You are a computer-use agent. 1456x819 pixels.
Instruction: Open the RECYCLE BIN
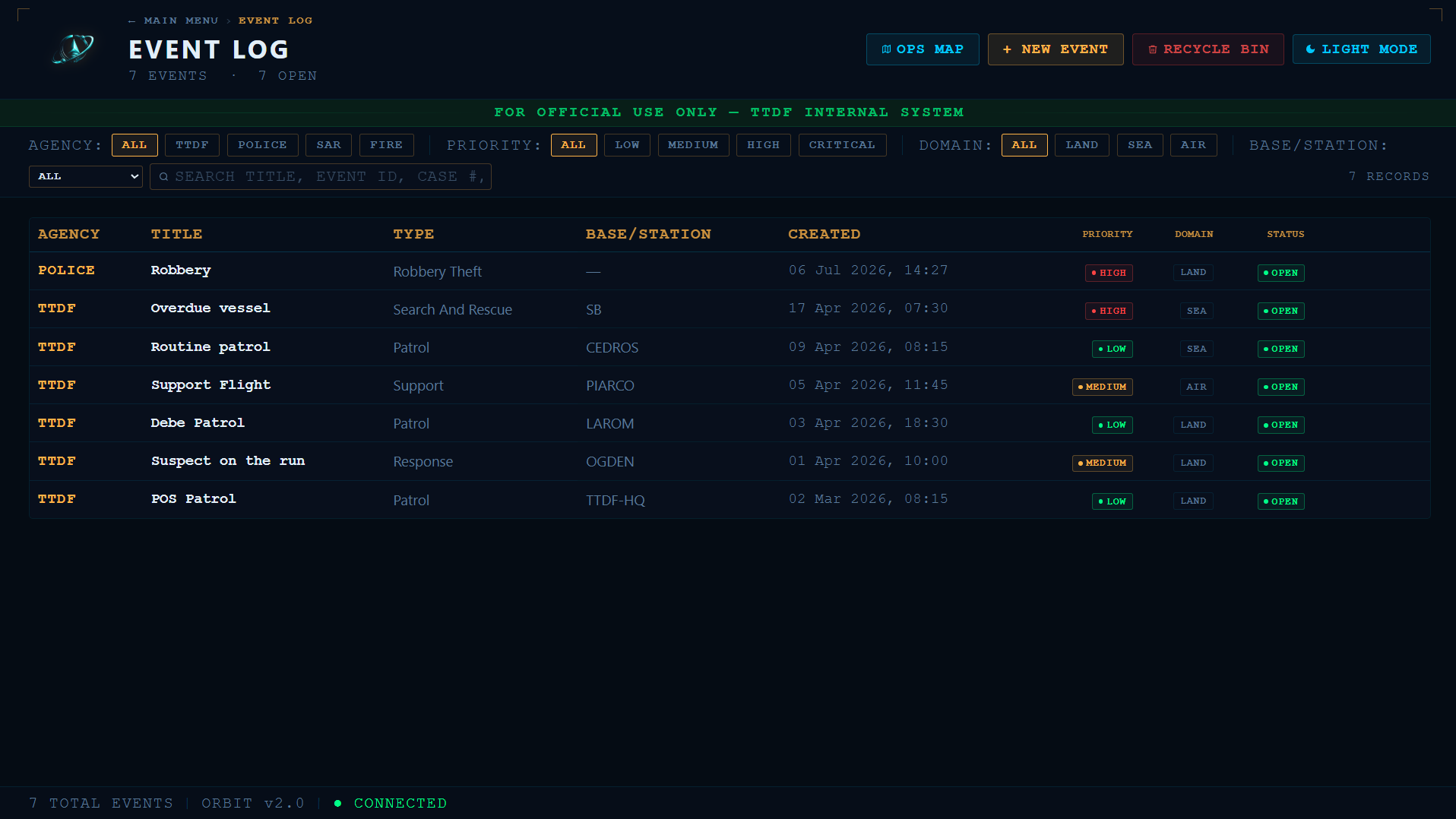point(1208,49)
